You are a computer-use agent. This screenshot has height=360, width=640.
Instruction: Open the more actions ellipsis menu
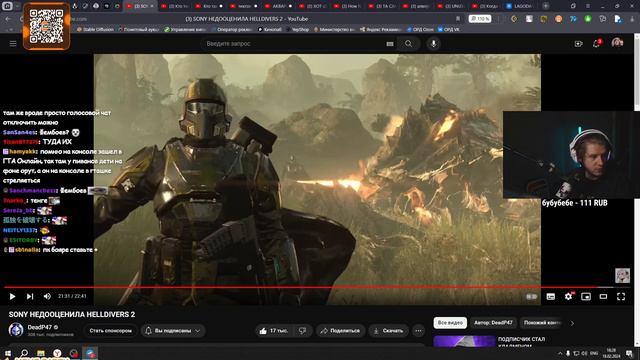(418, 331)
